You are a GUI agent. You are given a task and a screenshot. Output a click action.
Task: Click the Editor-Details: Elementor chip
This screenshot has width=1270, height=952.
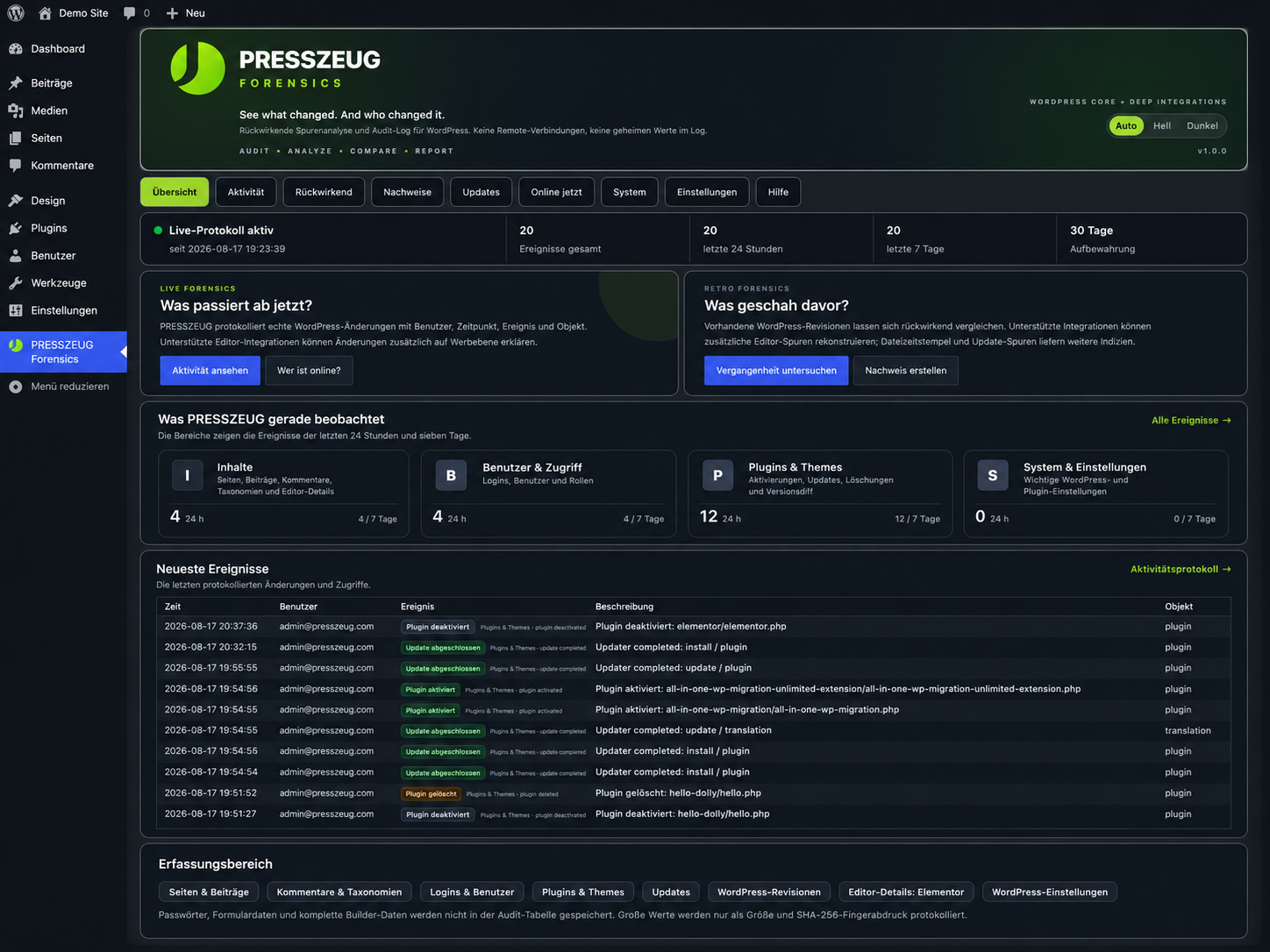(906, 892)
